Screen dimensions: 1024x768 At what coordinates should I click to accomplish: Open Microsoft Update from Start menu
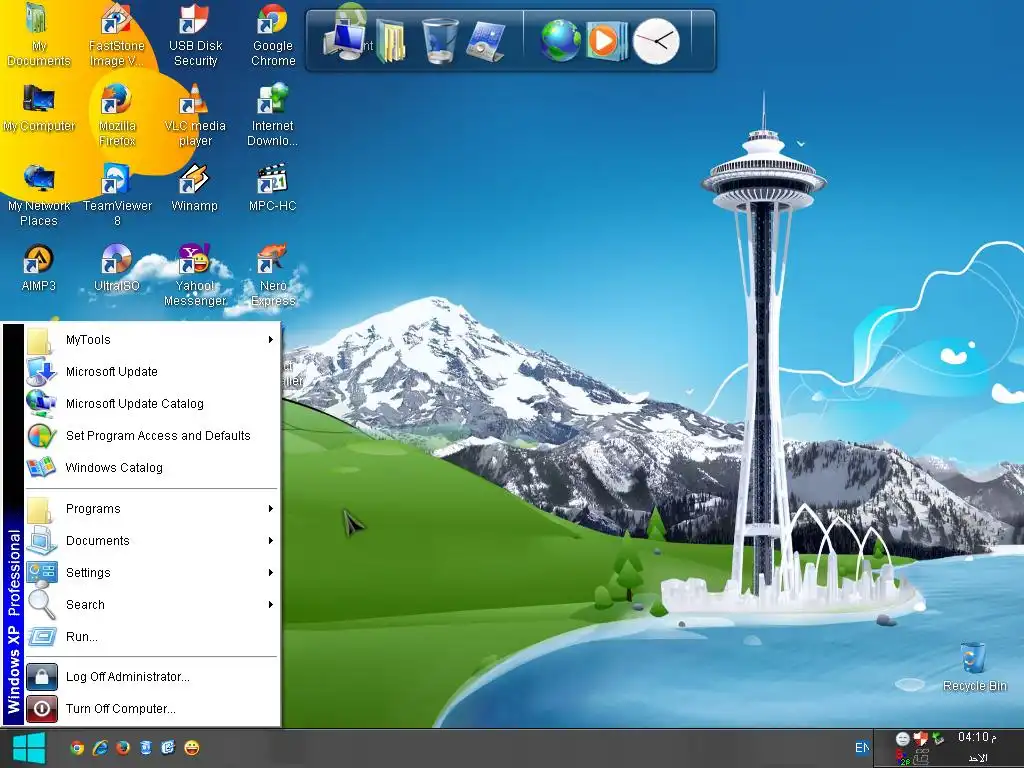(x=153, y=372)
